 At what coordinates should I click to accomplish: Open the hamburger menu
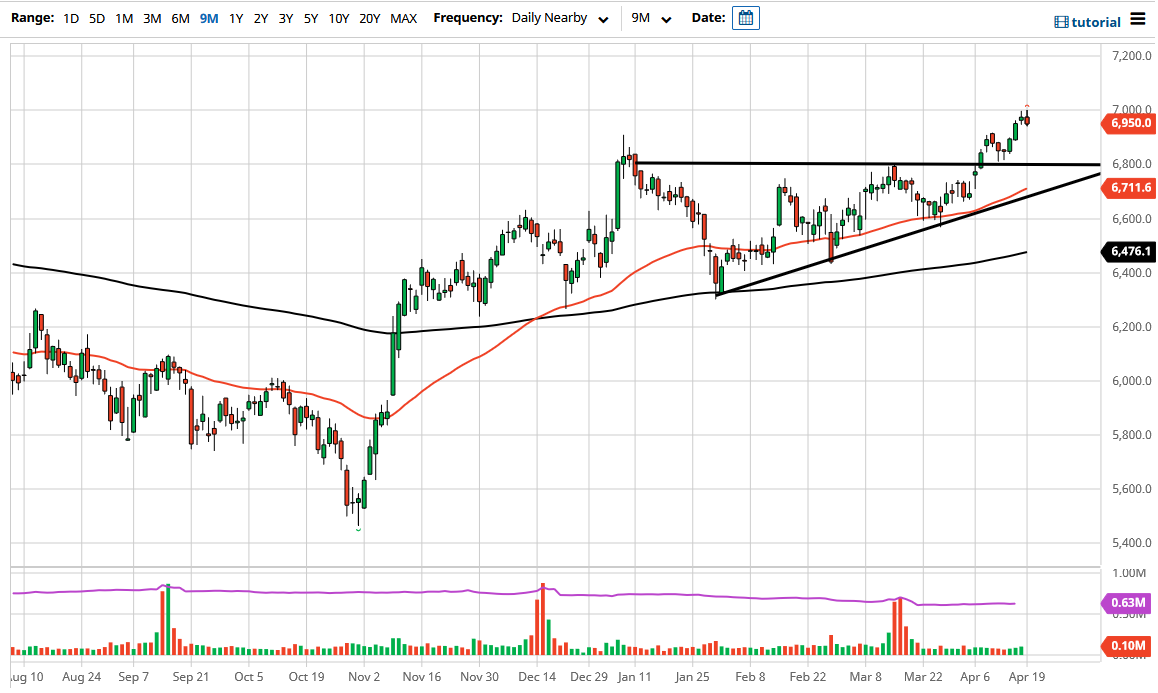coord(1136,18)
